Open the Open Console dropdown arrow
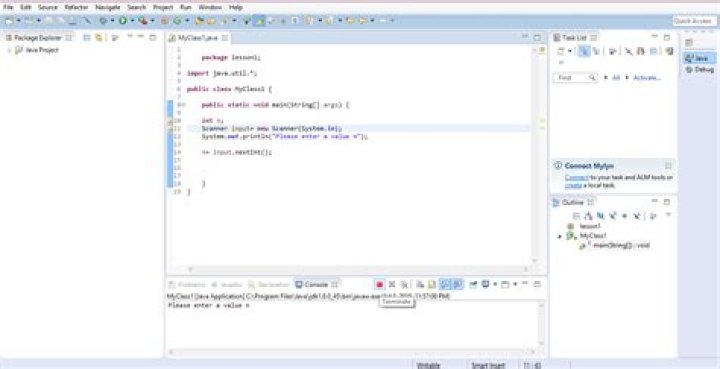The image size is (720, 369). click(x=515, y=285)
